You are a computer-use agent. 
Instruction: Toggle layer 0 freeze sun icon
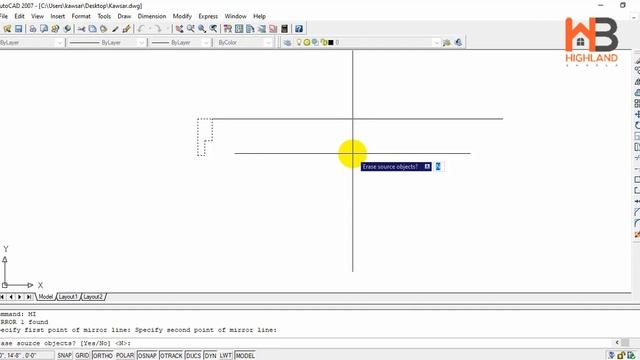pyautogui.click(x=307, y=42)
